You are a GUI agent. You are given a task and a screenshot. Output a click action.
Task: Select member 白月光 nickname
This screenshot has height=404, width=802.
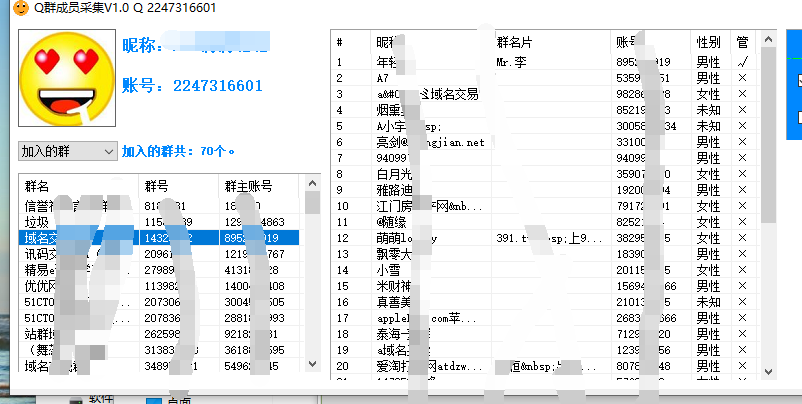[394, 174]
